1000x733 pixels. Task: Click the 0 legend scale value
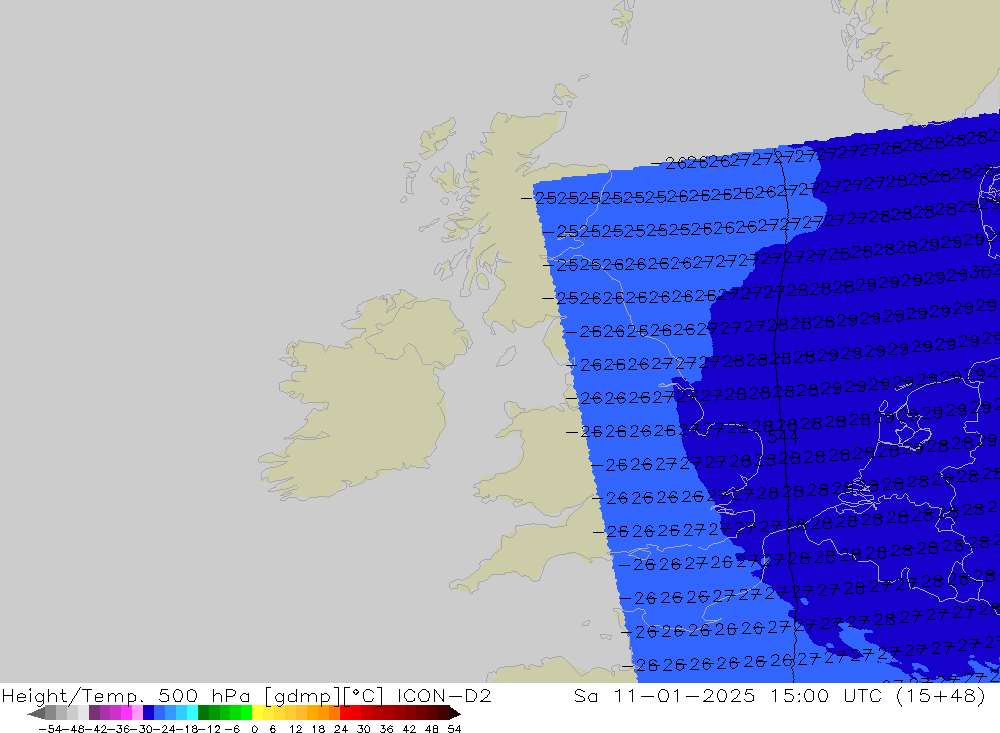pos(254,729)
